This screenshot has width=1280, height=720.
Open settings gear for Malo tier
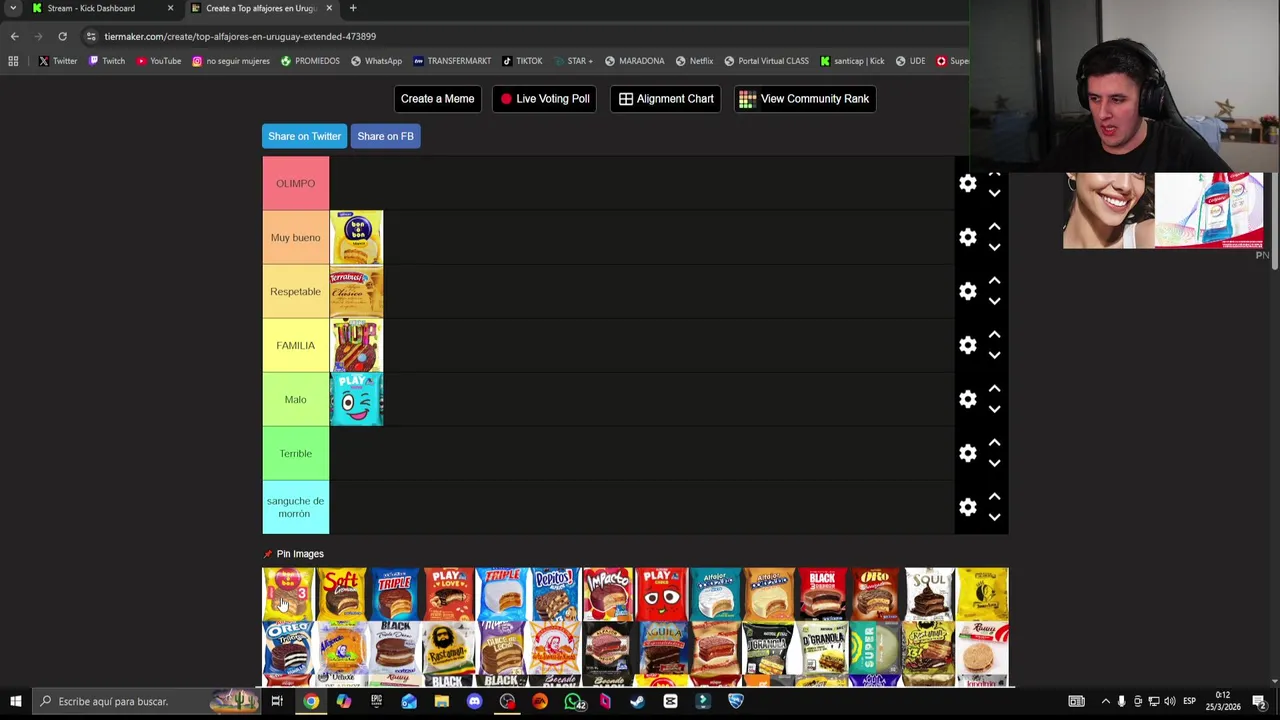[x=968, y=399]
